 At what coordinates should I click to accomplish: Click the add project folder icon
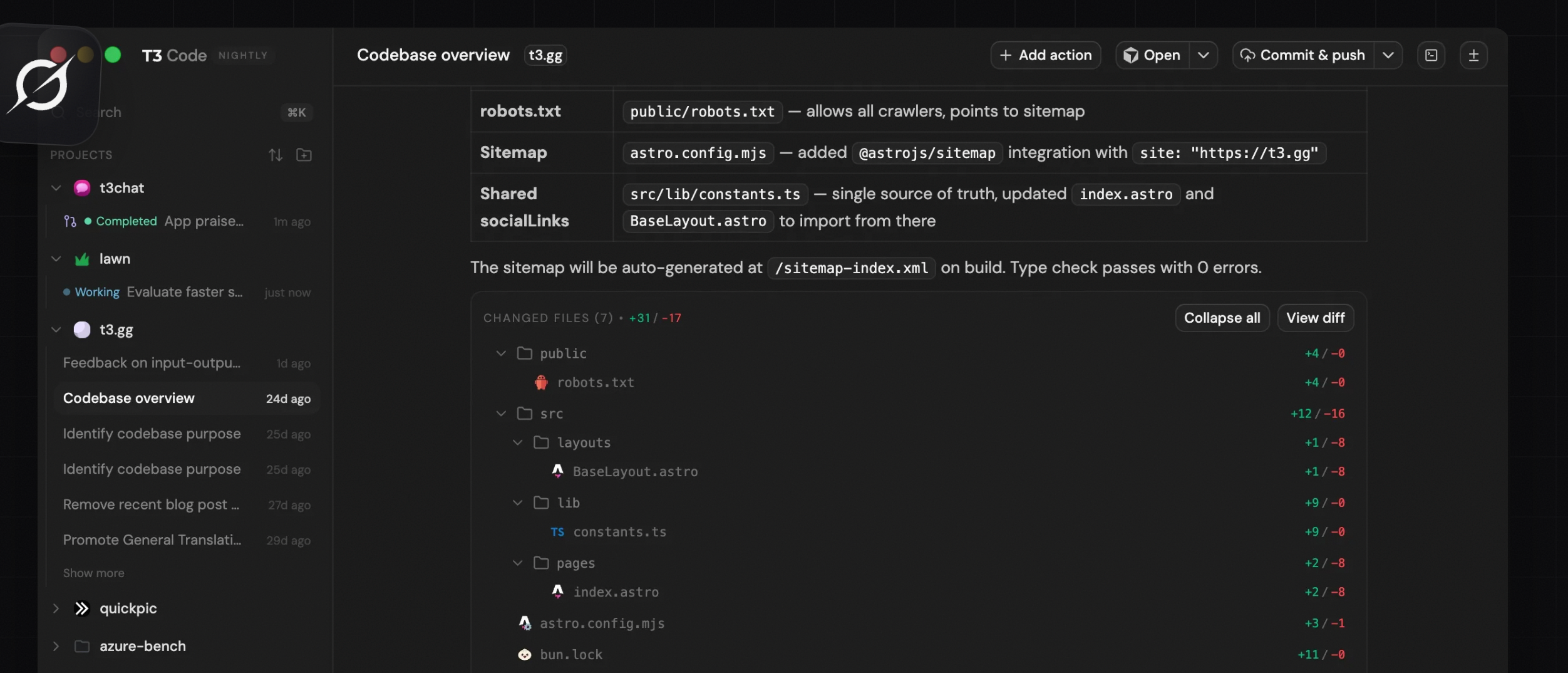click(304, 155)
